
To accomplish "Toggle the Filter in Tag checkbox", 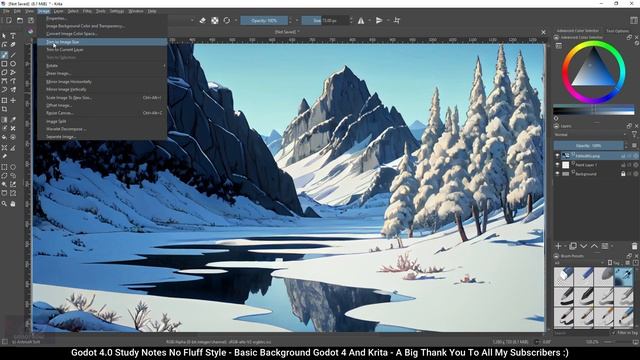I will tap(613, 333).
